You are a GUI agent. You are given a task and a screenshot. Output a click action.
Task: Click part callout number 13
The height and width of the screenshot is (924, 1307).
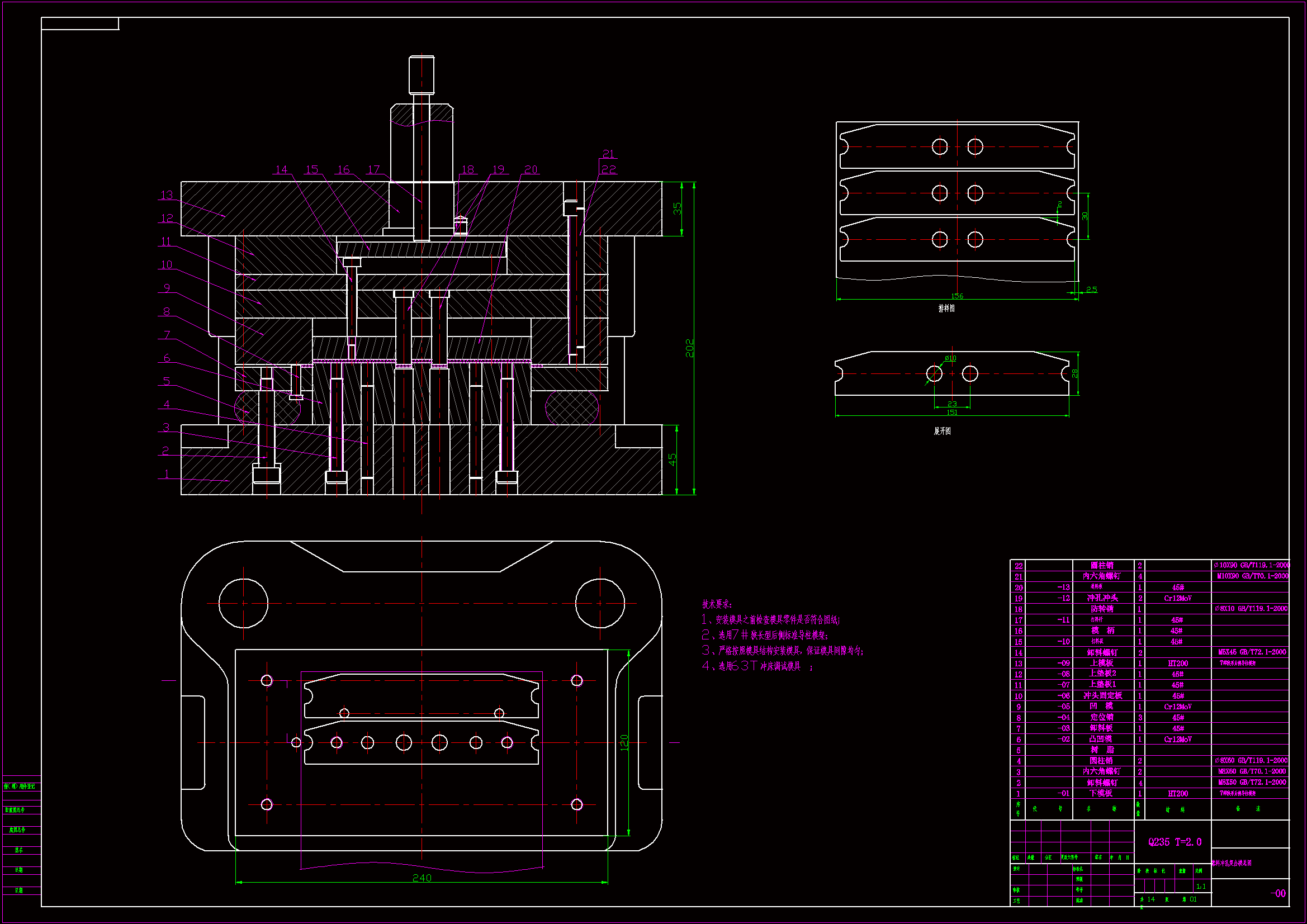(166, 195)
